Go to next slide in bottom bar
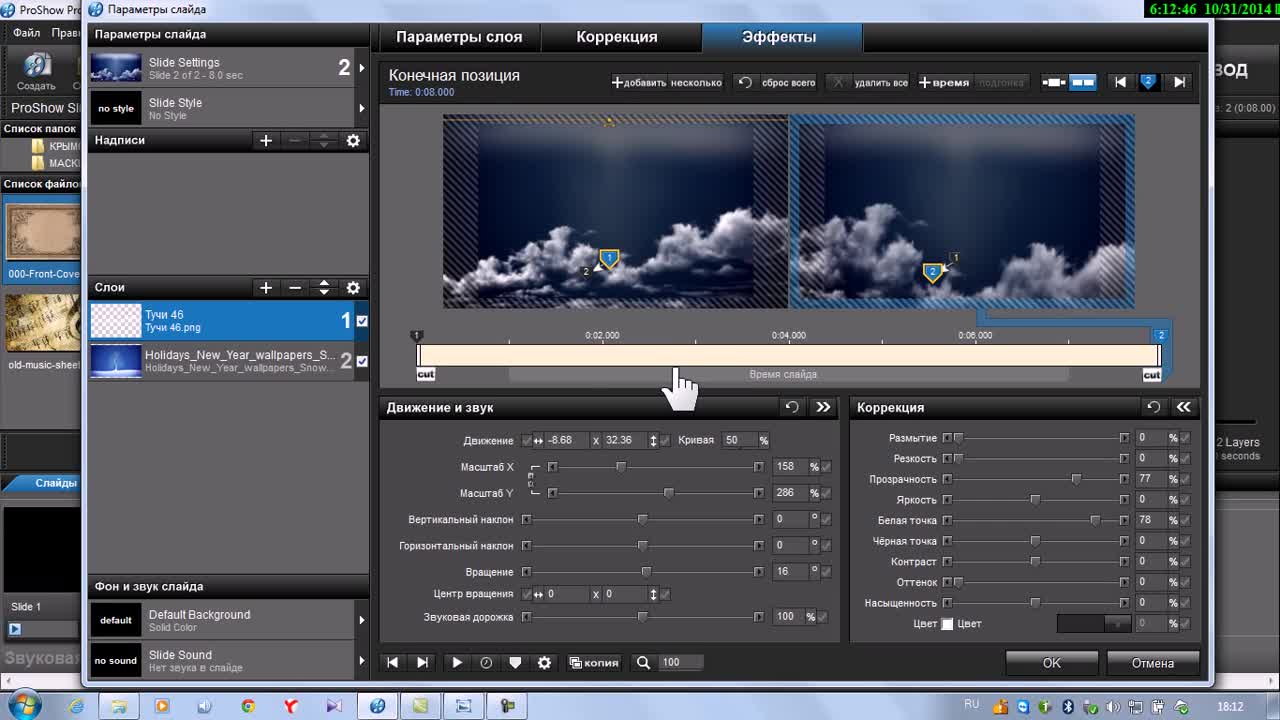The image size is (1280, 720). coord(422,662)
